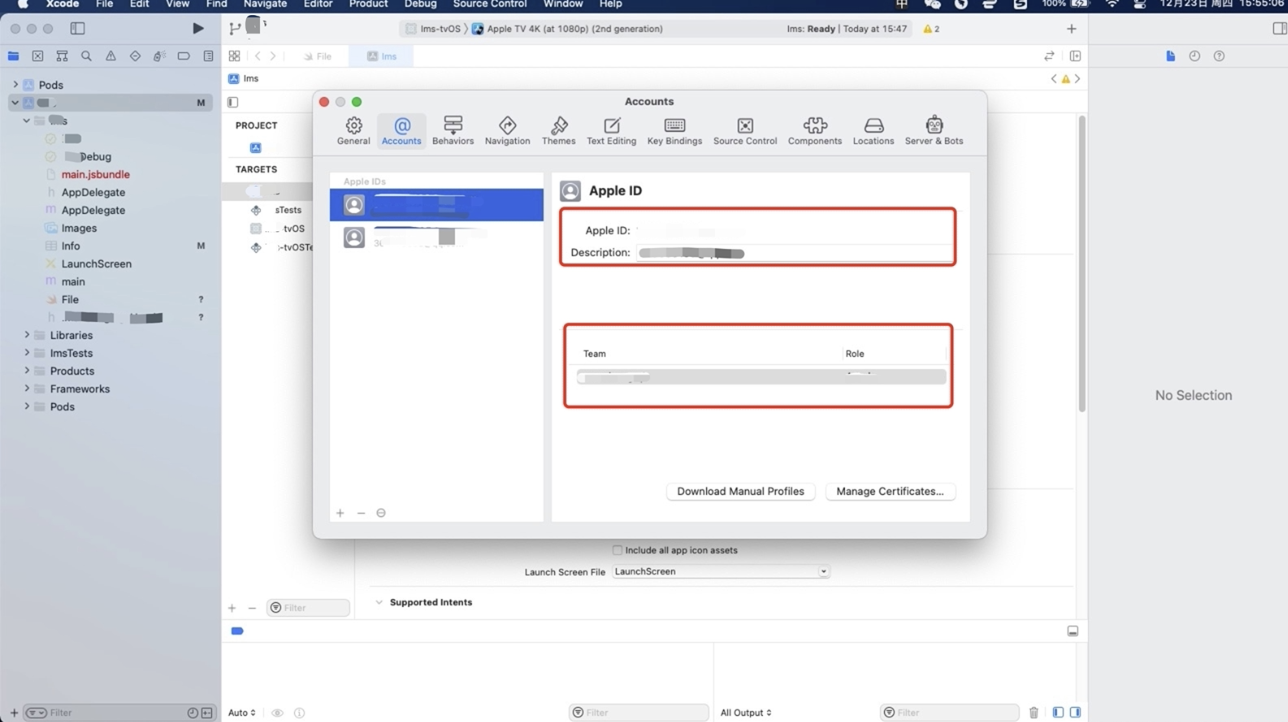
Task: Add an editor on the right
Action: 1075,56
